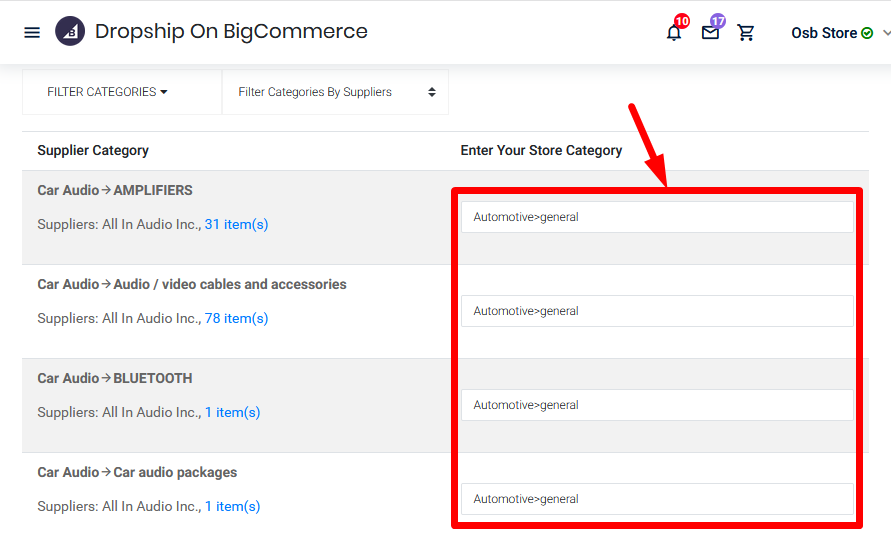This screenshot has height=539, width=891.
Task: Open the 31 item(s) link for AMPLIFIERS
Action: click(x=236, y=224)
